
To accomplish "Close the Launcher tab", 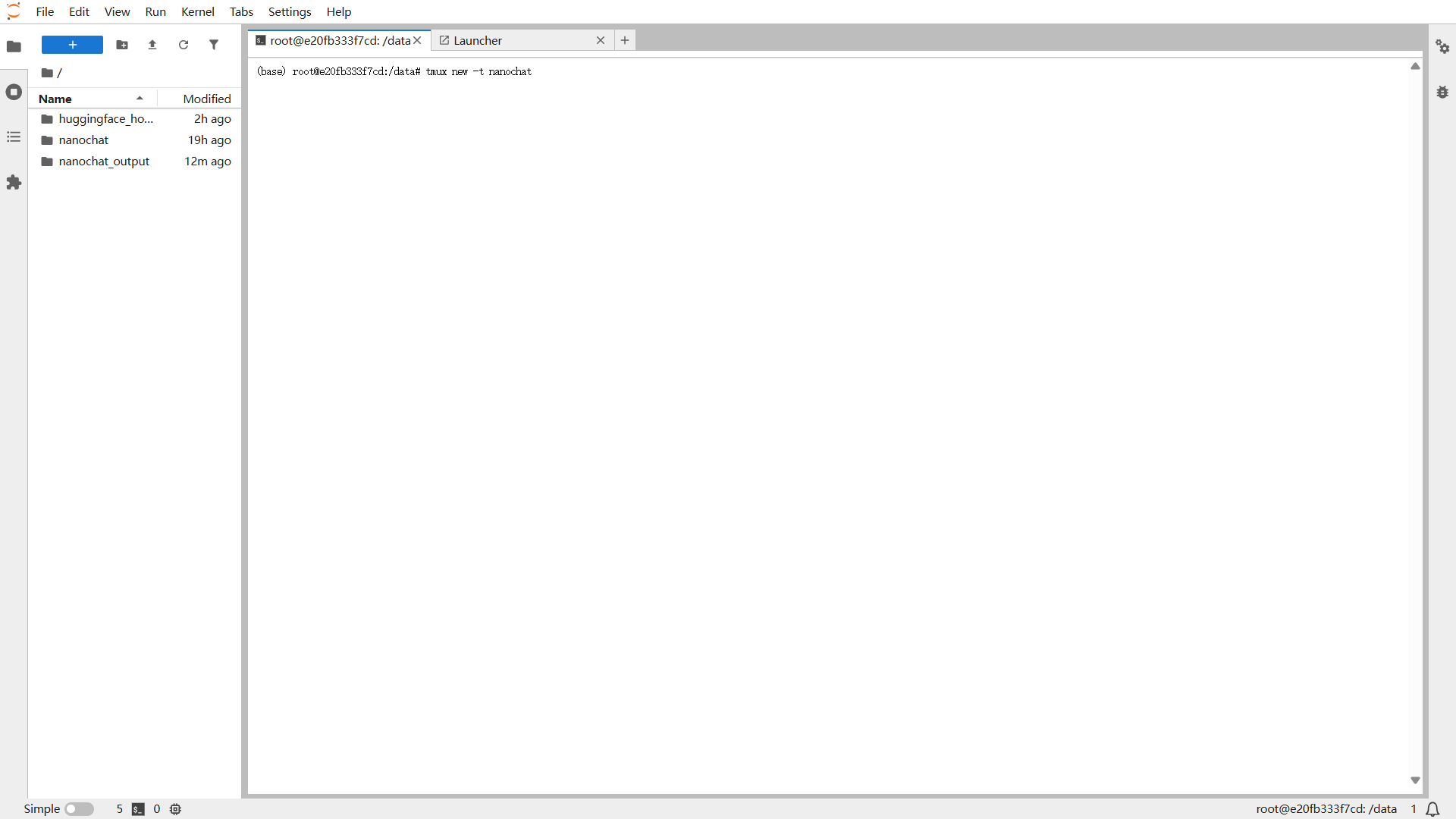I will (601, 40).
